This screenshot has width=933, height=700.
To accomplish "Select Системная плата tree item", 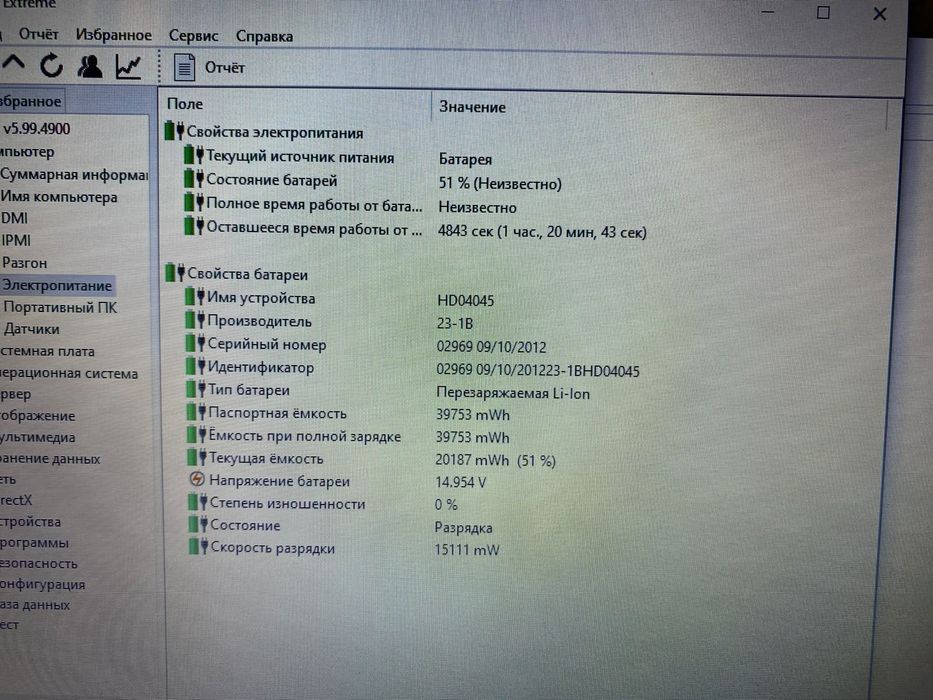I will click(47, 351).
